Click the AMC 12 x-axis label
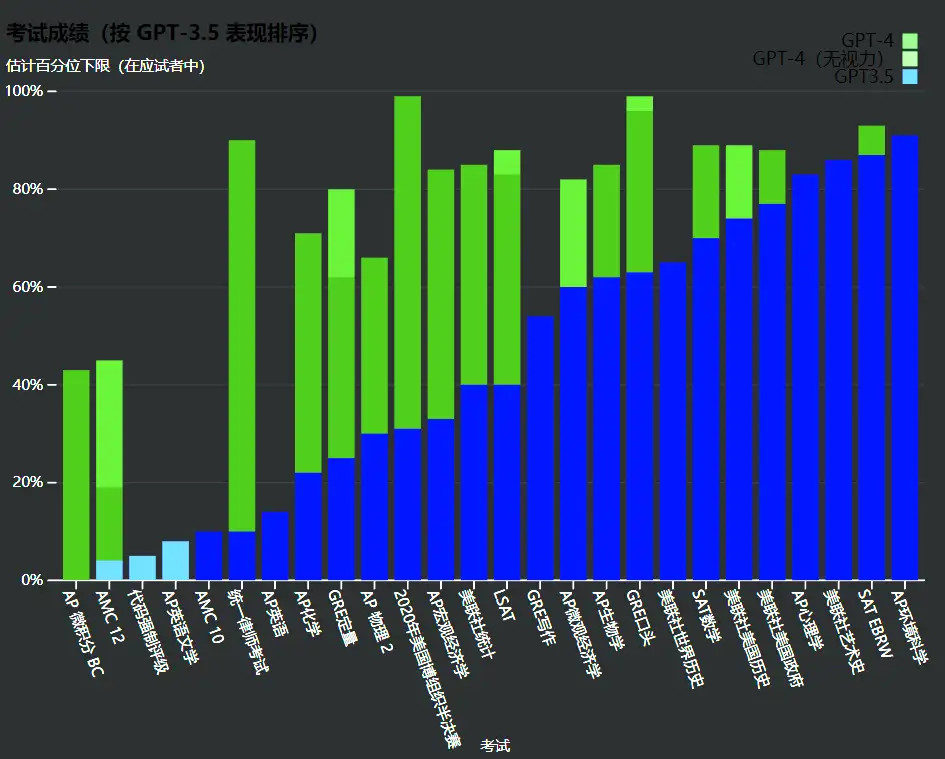The height and width of the screenshot is (759, 945). click(110, 616)
